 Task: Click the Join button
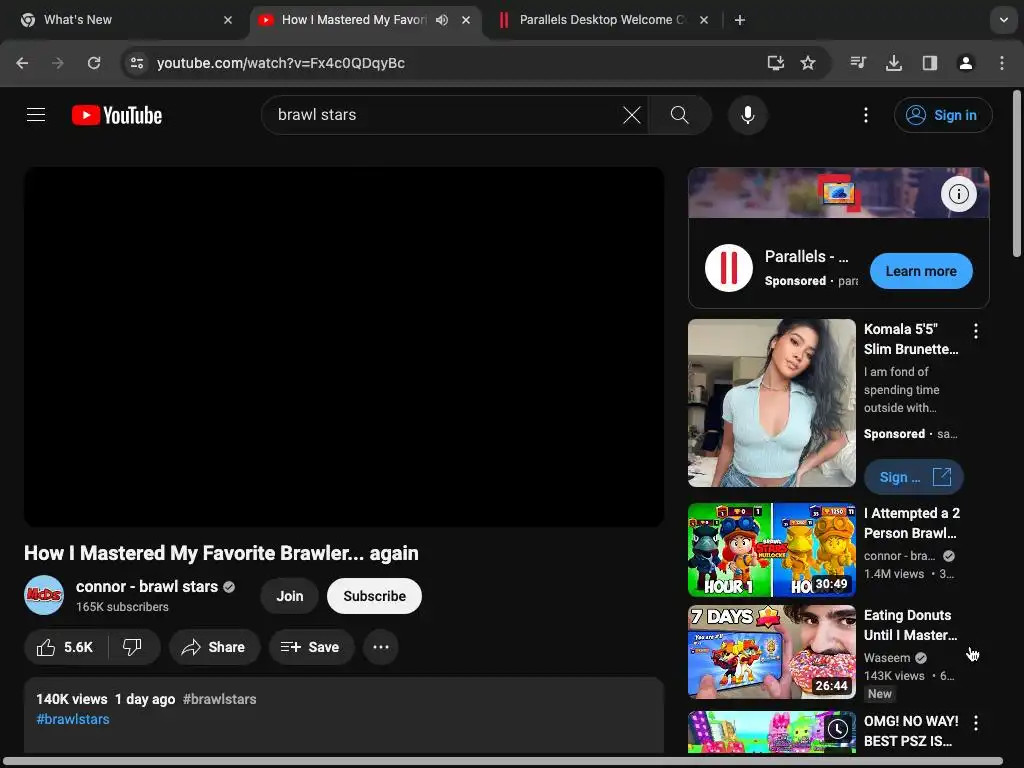(289, 596)
